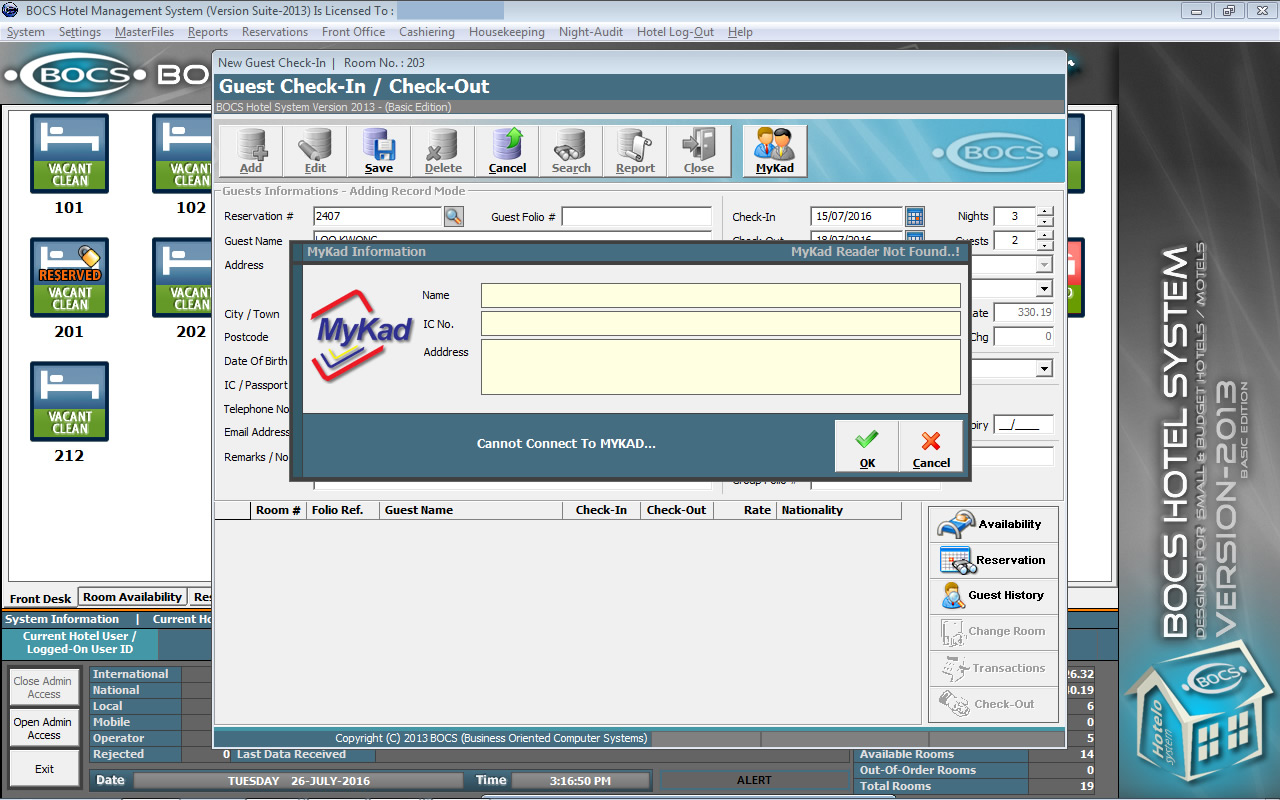Click the Name field in MyKad dialog
Image resolution: width=1280 pixels, height=800 pixels.
point(721,295)
